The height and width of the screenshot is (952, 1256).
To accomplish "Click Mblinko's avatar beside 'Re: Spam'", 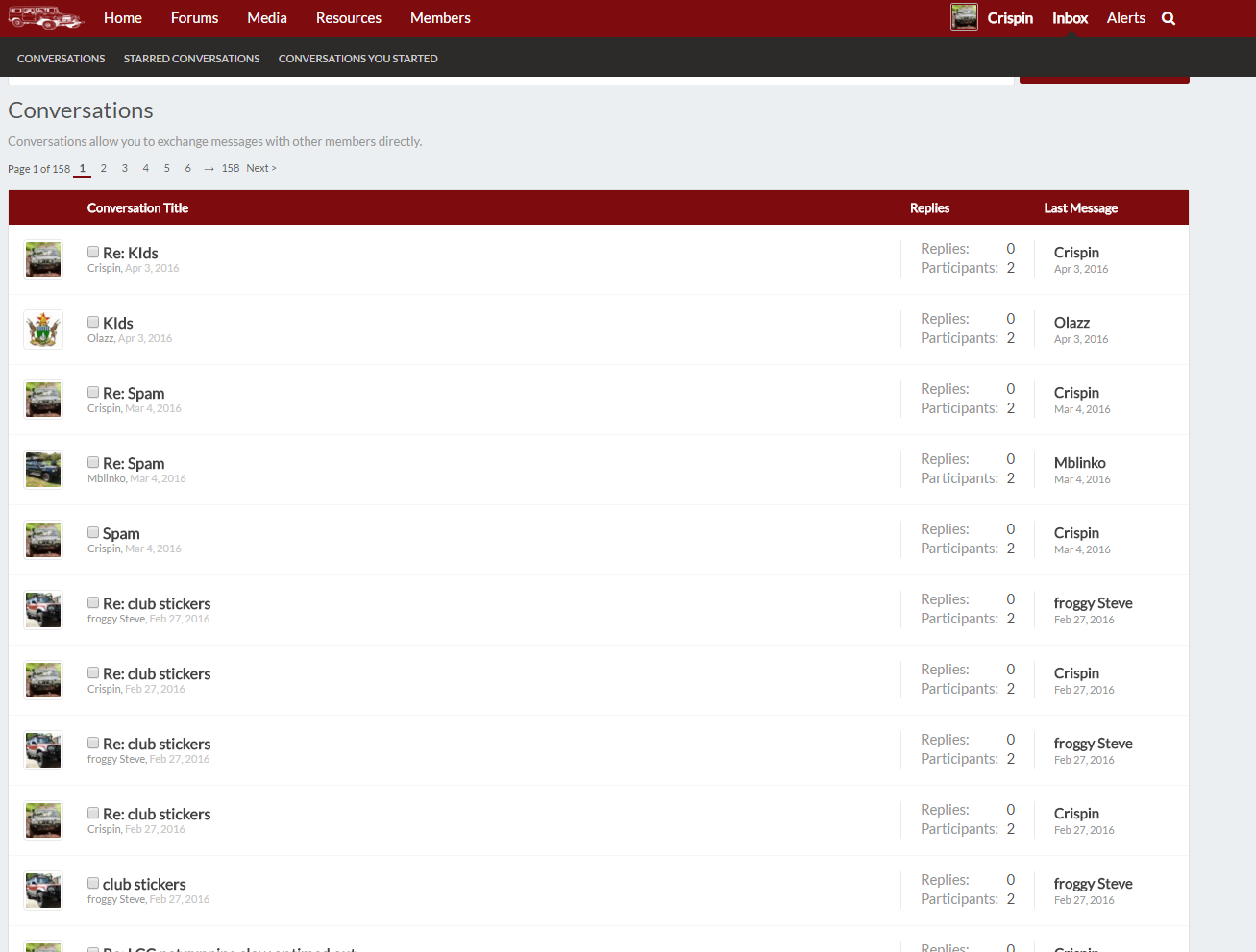I will (x=43, y=470).
